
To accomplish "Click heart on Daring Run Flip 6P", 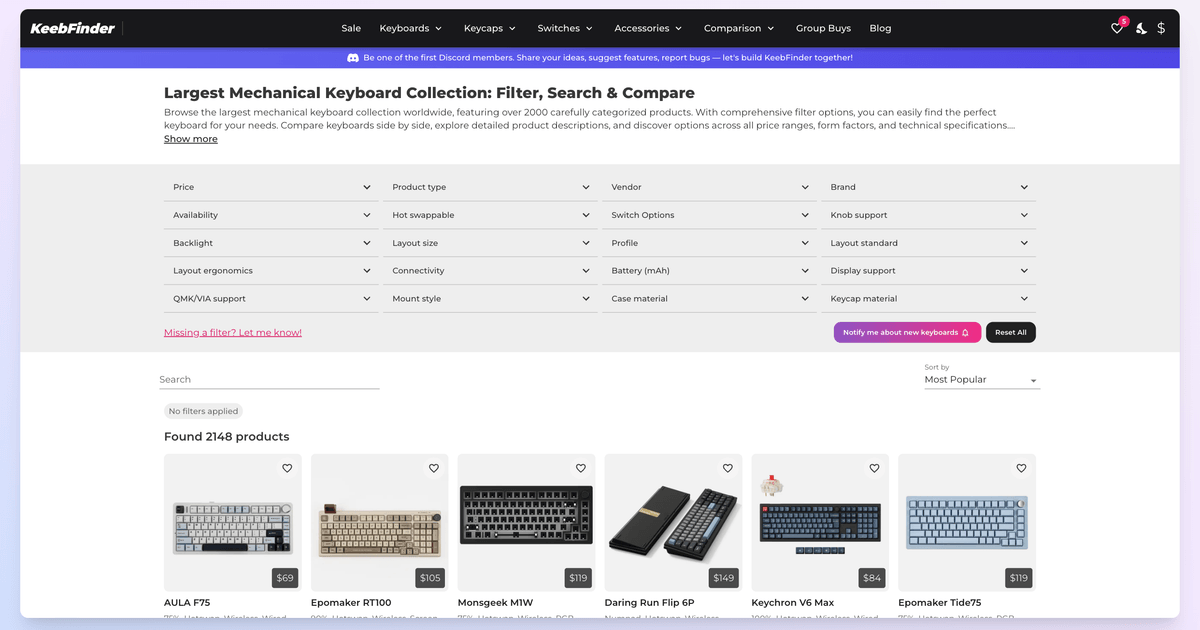I will pos(728,468).
